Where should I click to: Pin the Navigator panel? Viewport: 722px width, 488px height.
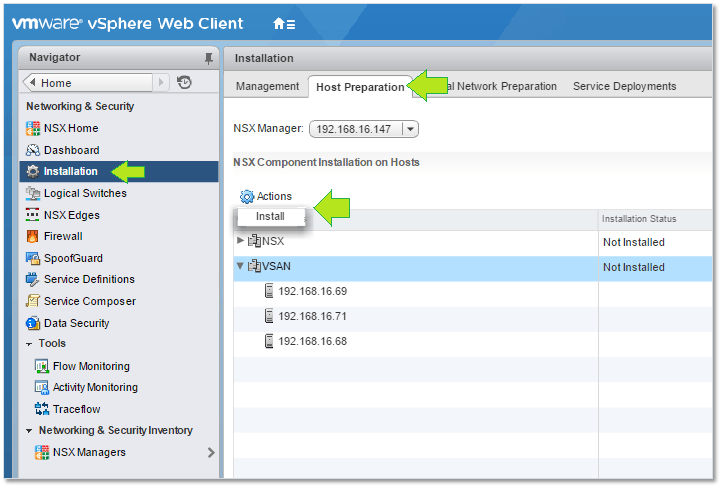click(x=209, y=58)
